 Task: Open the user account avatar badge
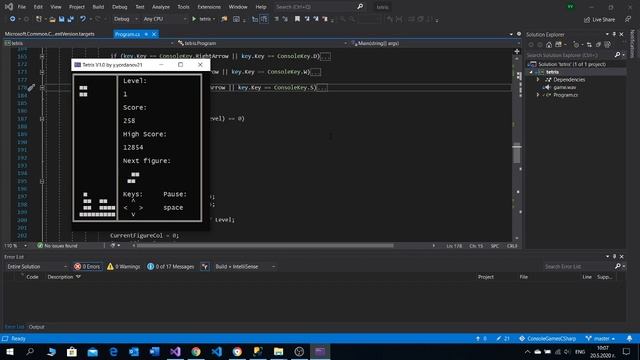pos(570,7)
